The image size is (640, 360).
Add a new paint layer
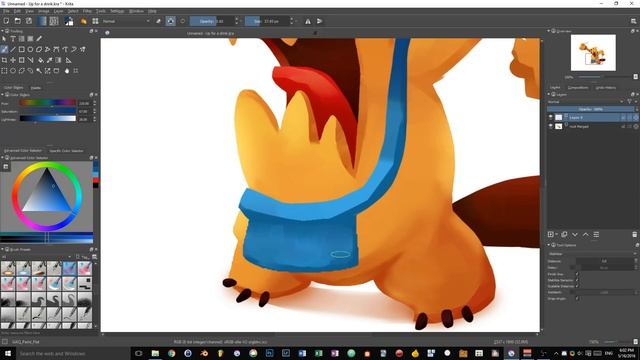coord(551,234)
